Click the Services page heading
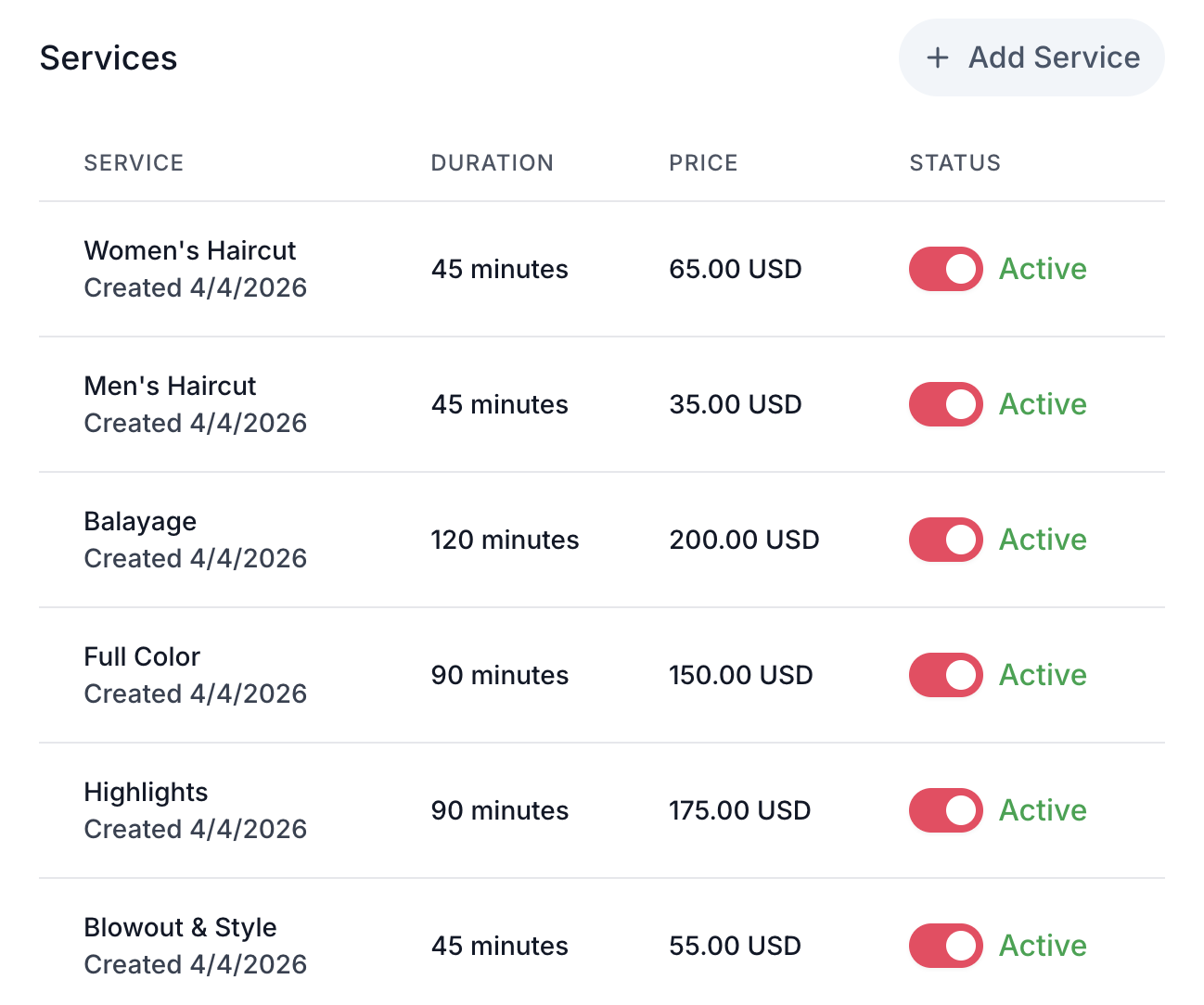This screenshot has height=1005, width=1204. [x=109, y=57]
